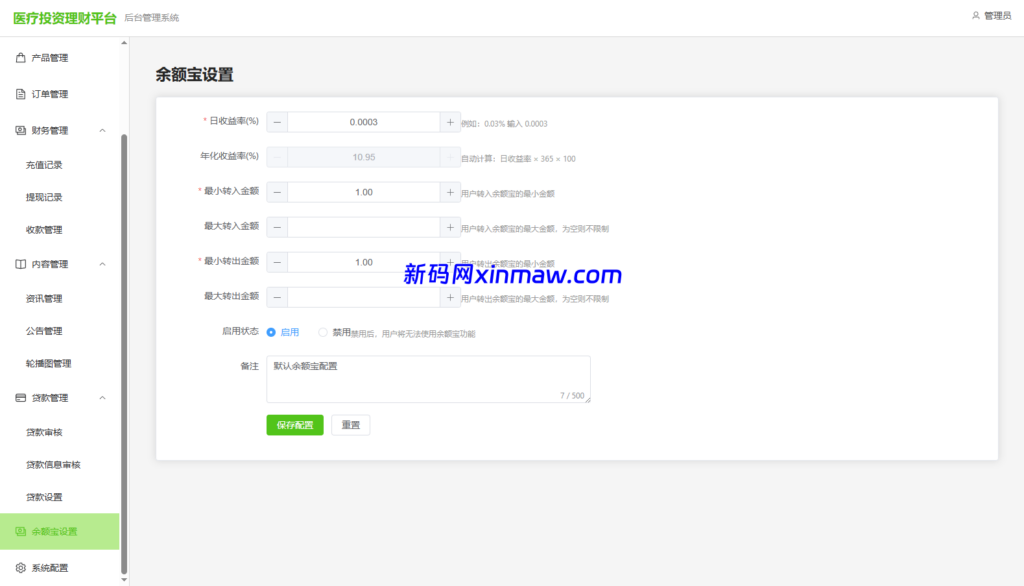Open 贷款设置 submenu item
Screen dimensions: 1024x586
tap(59, 497)
